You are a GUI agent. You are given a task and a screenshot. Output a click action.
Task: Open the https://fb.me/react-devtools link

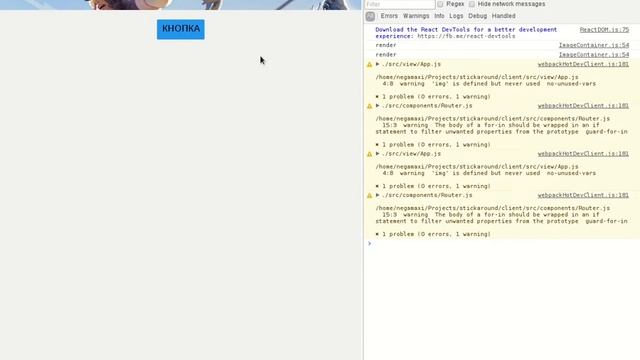coord(466,36)
